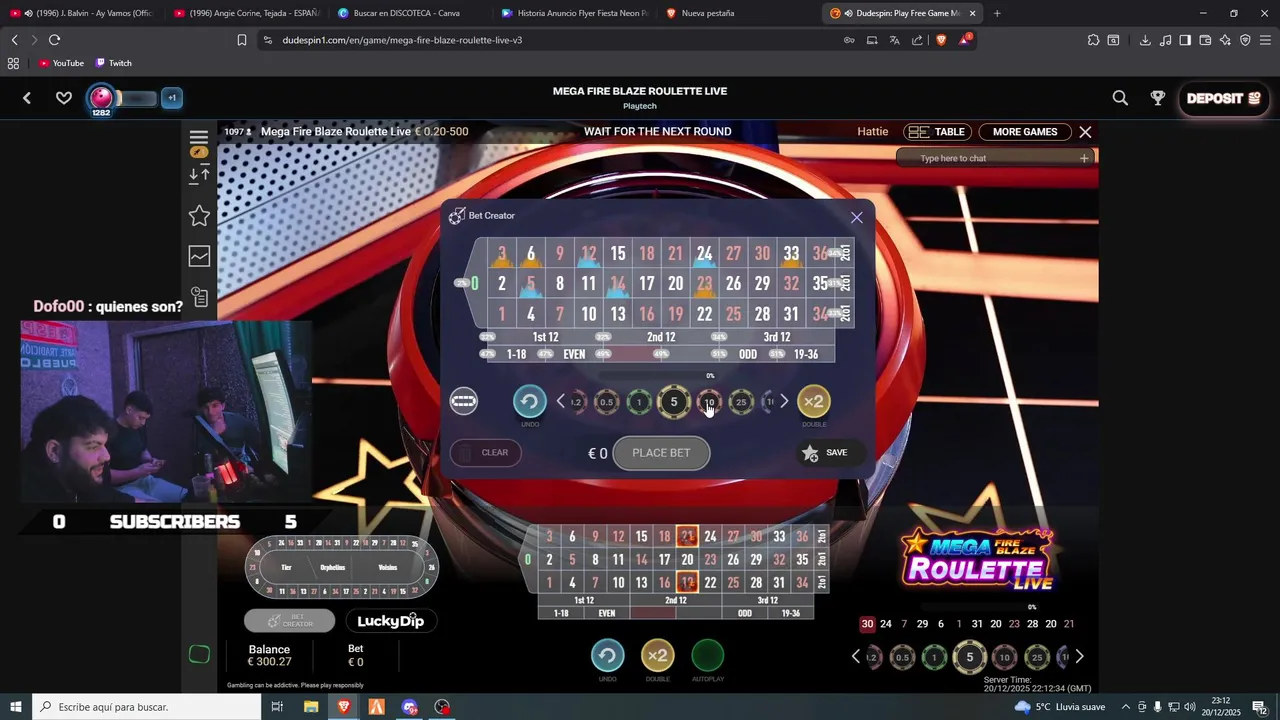This screenshot has height=720, width=1280.
Task: Bet on green 0 in Bet Creator
Action: click(474, 284)
